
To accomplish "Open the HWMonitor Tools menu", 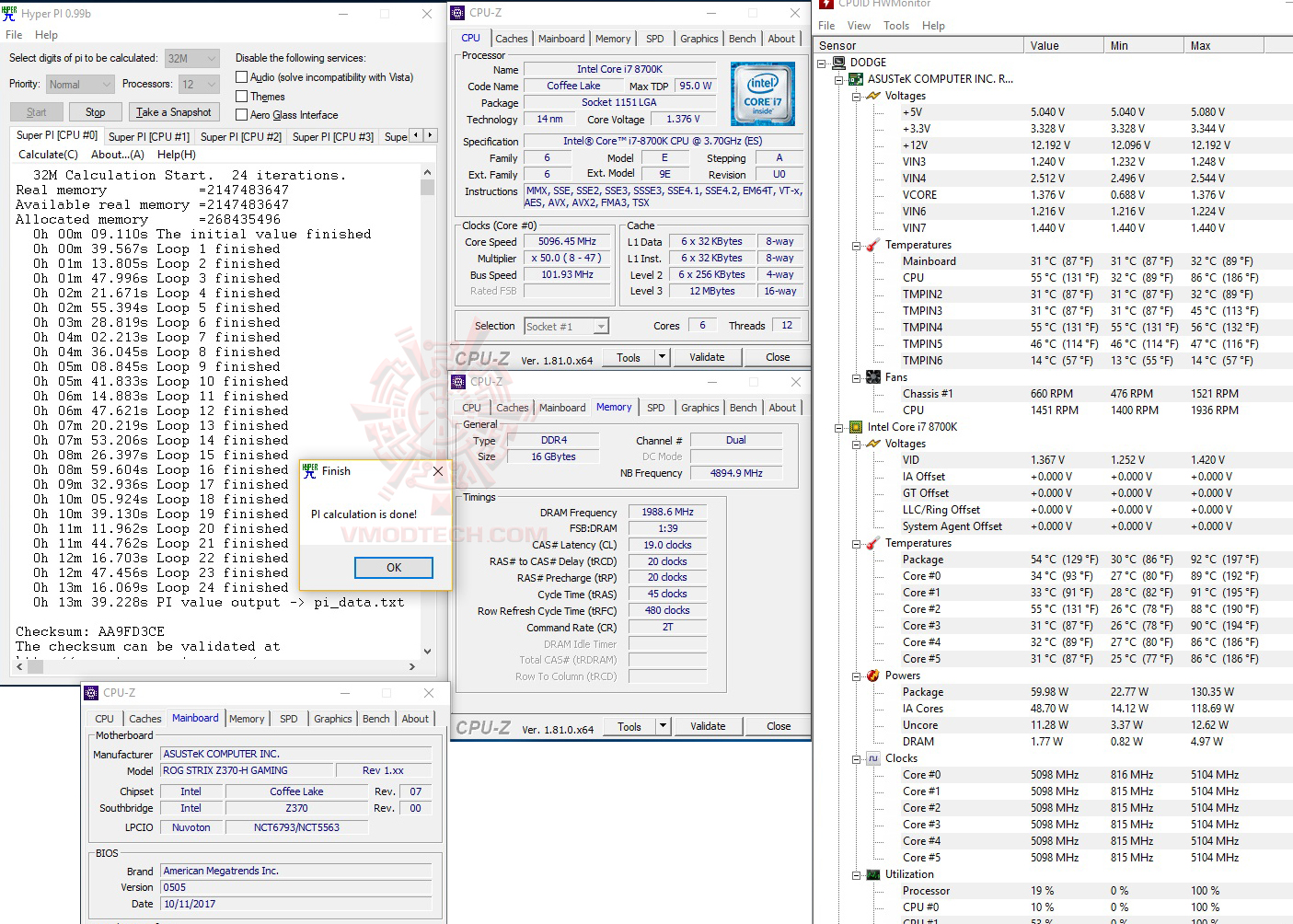I will coord(896,26).
